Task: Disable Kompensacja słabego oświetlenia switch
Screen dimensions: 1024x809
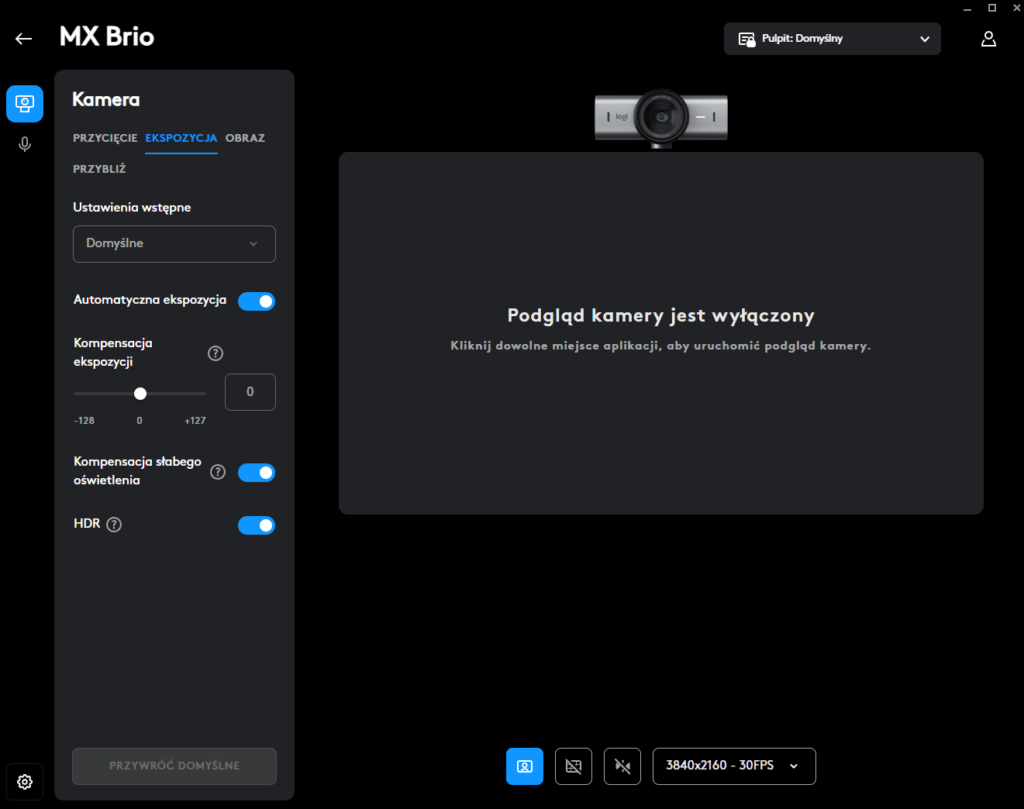Action: tap(257, 472)
